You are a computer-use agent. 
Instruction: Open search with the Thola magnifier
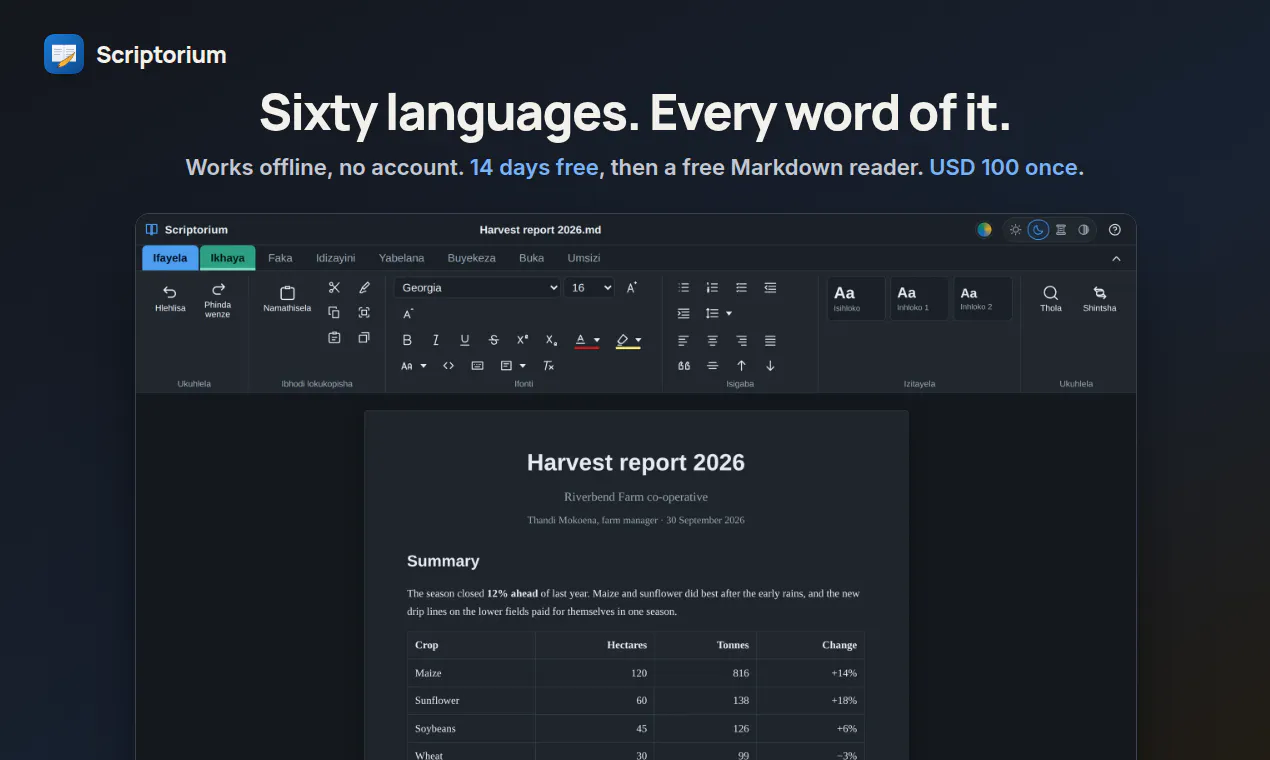[x=1051, y=298]
